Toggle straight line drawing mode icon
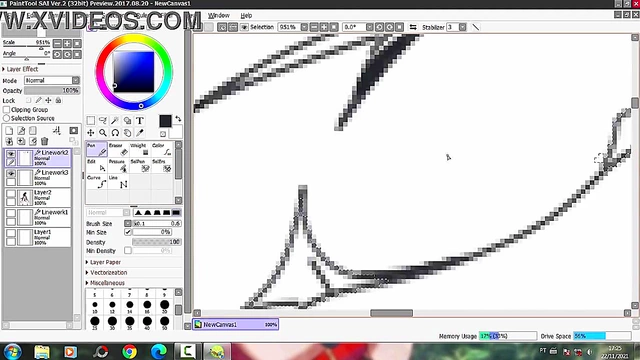640x360 pixels. pos(476,27)
